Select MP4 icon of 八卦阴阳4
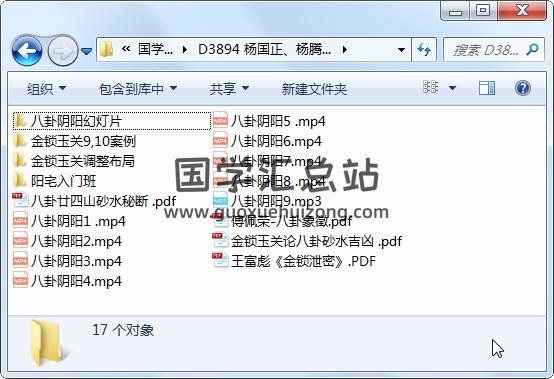The width and height of the screenshot is (554, 379). 20,281
